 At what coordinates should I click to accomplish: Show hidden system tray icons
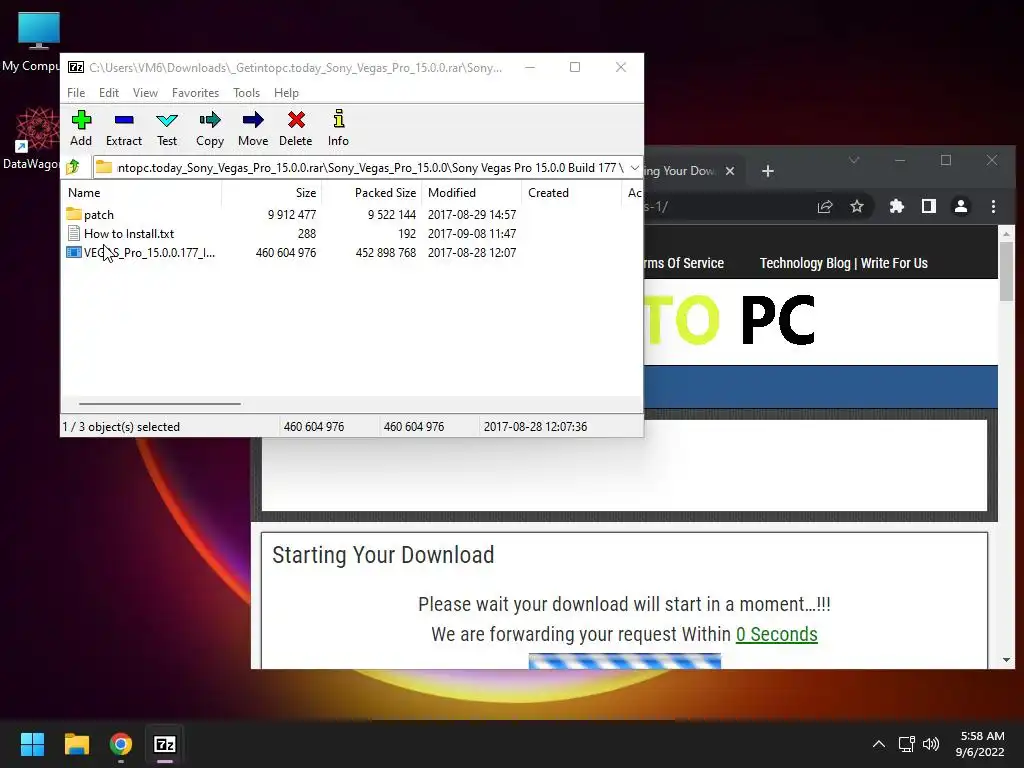pos(879,744)
